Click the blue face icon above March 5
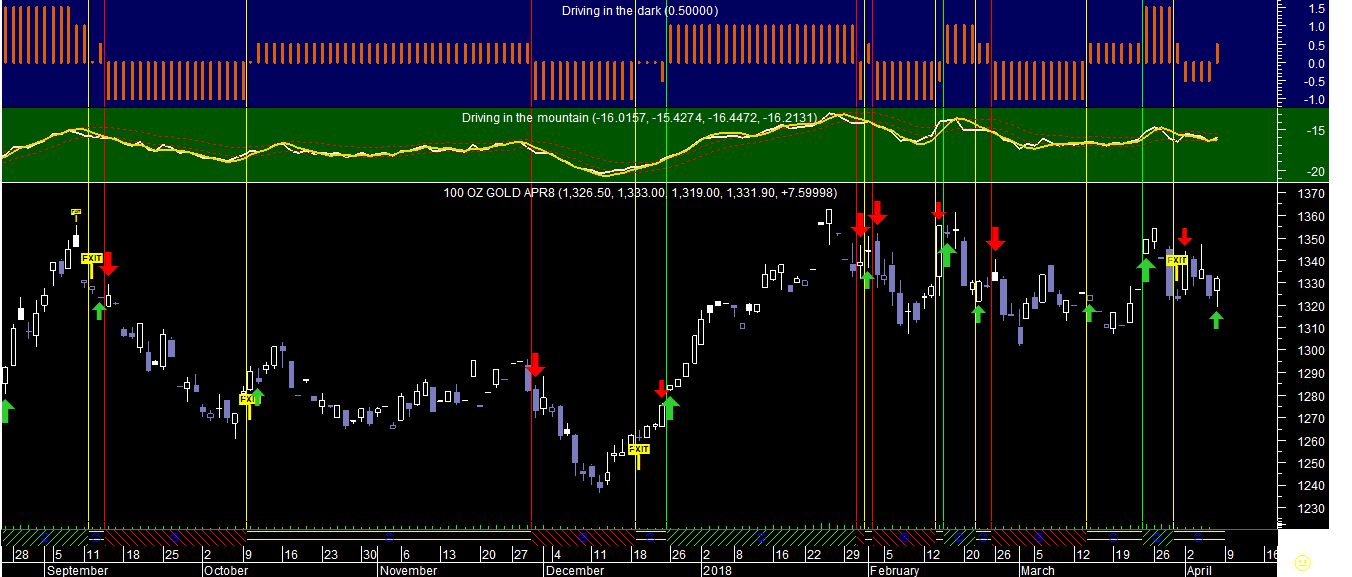 click(x=1038, y=536)
